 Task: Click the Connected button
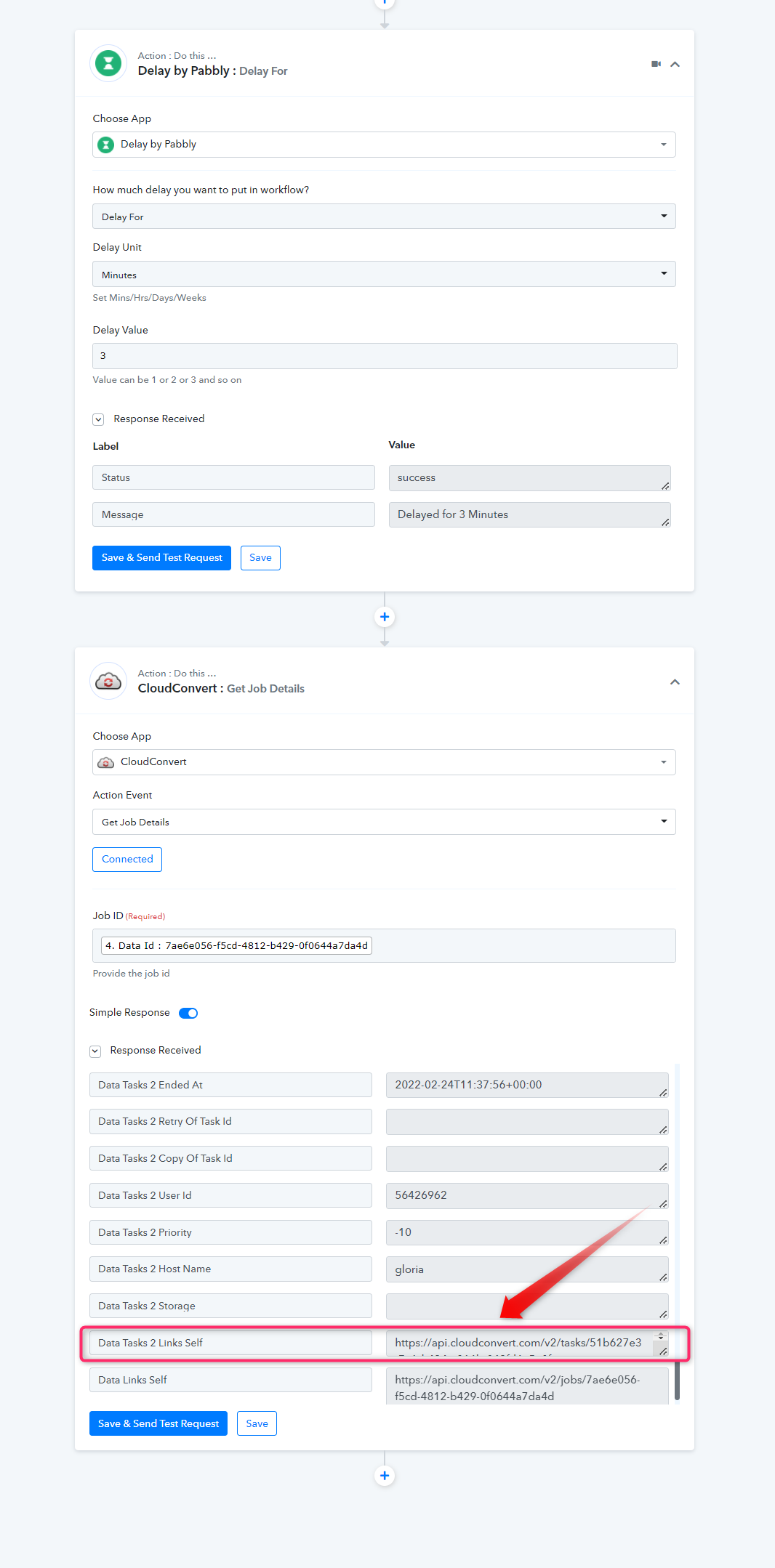coord(127,860)
